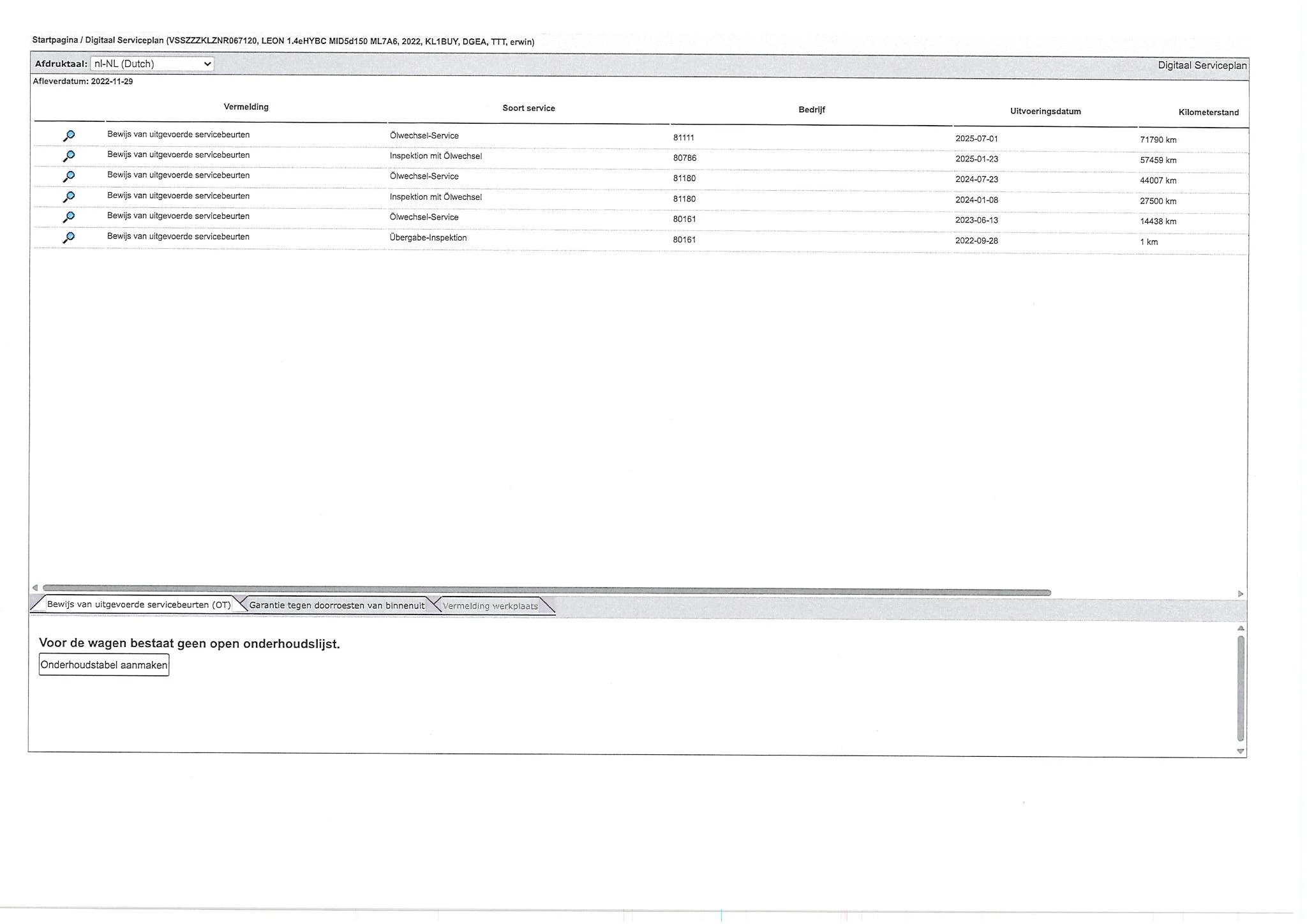Click the Uitvoeringsdatum column header

pos(1045,111)
